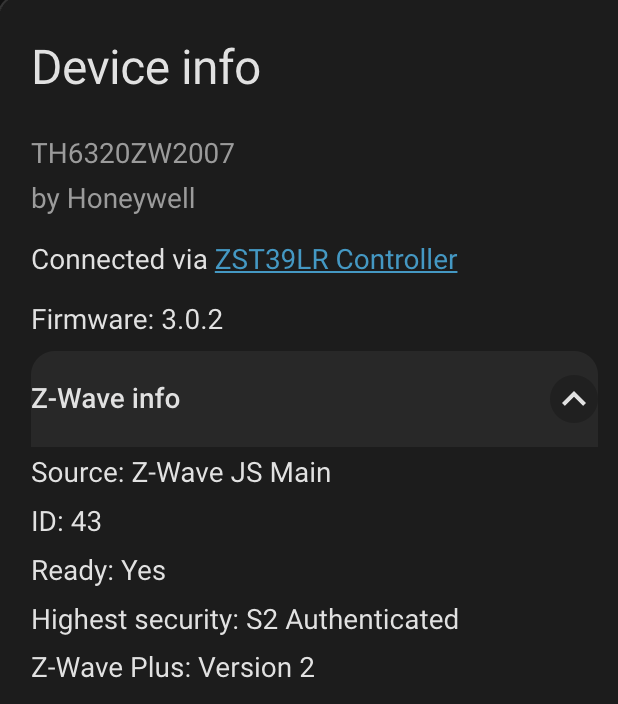Viewport: 618px width, 704px height.
Task: Click the manufacturer name Honeywell
Action: tap(131, 199)
